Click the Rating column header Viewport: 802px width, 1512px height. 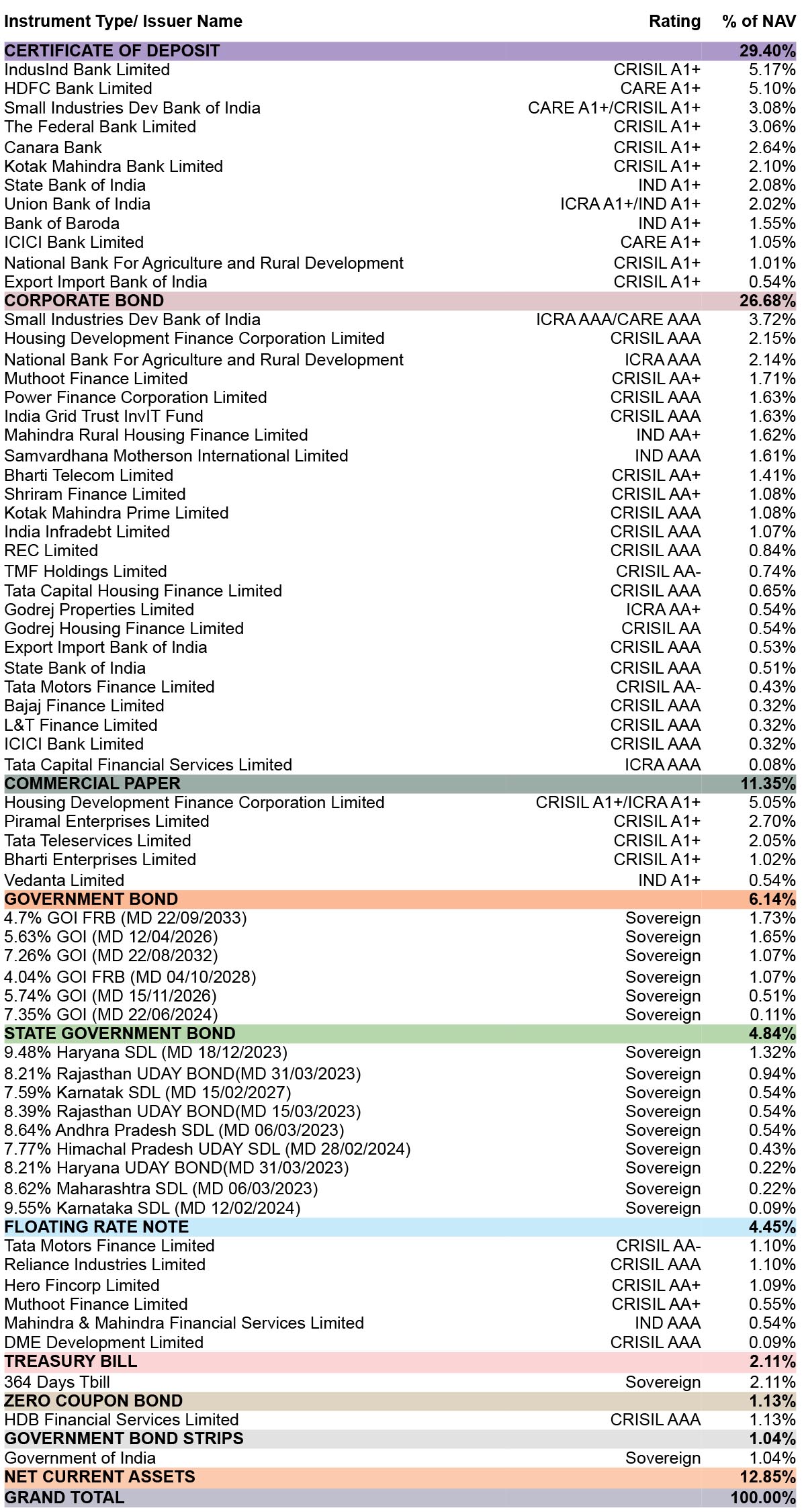pos(674,21)
